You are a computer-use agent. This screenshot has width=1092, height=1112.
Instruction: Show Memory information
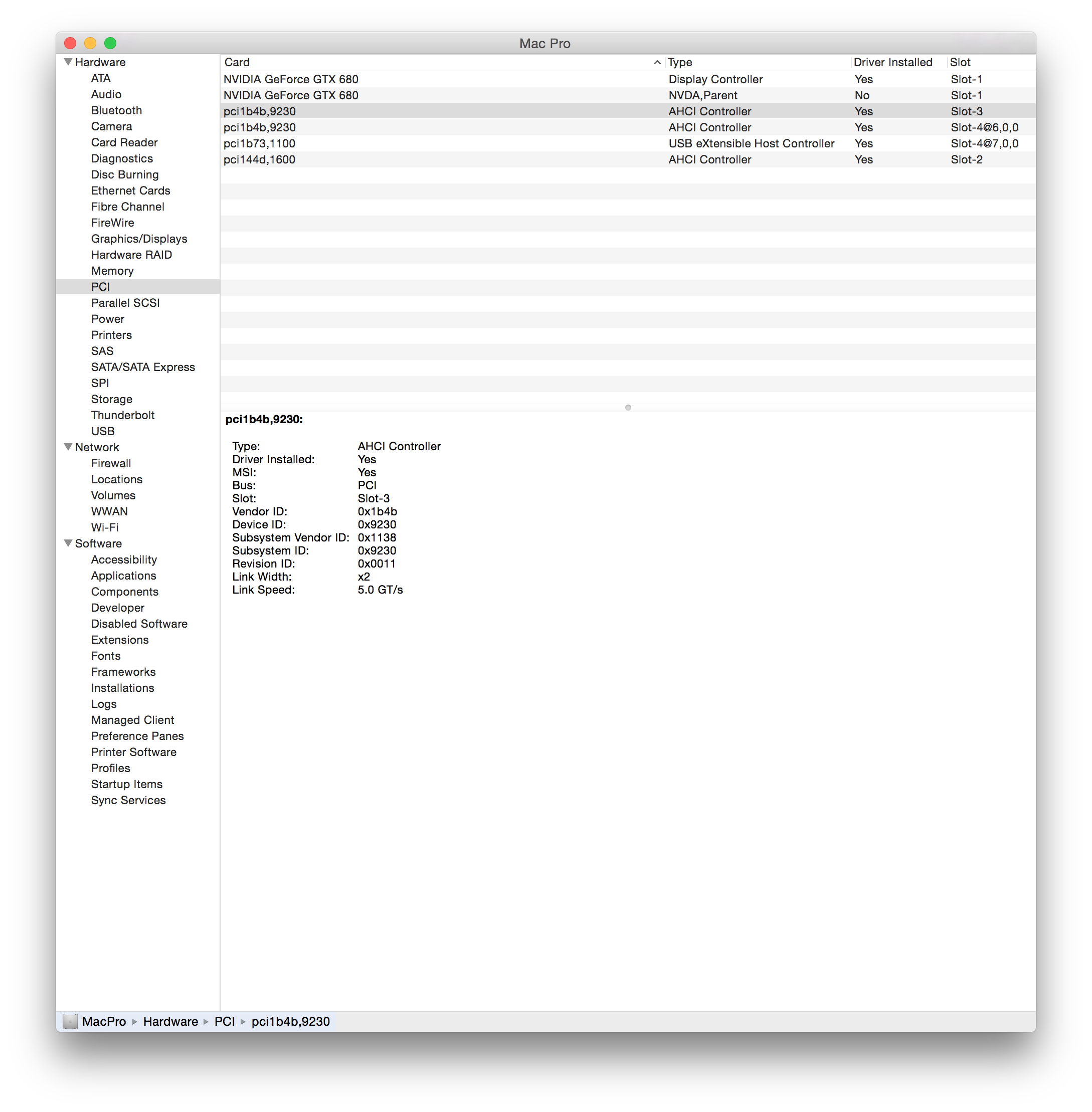tap(112, 271)
